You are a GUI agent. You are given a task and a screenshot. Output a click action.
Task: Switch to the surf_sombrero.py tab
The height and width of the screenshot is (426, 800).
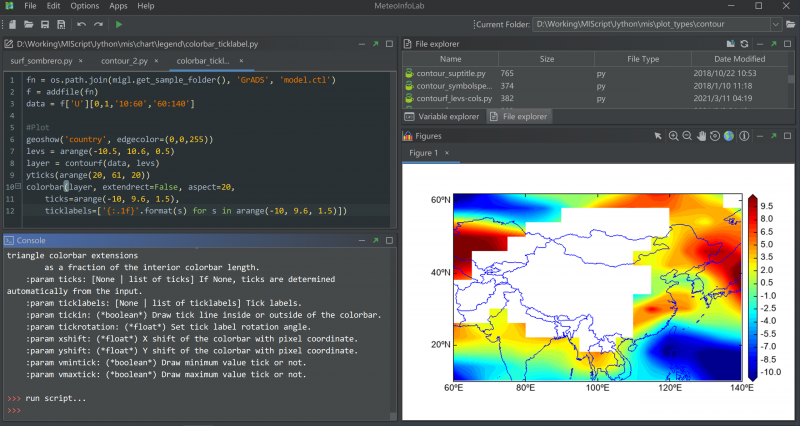coord(41,61)
